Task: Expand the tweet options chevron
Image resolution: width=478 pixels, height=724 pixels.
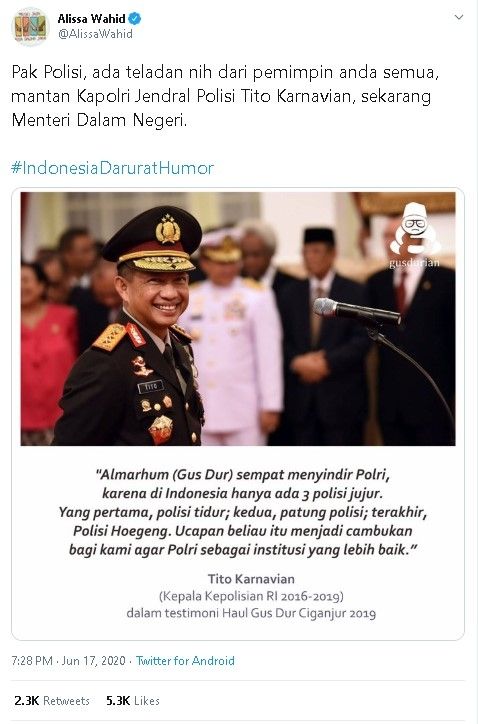Action: [459, 18]
